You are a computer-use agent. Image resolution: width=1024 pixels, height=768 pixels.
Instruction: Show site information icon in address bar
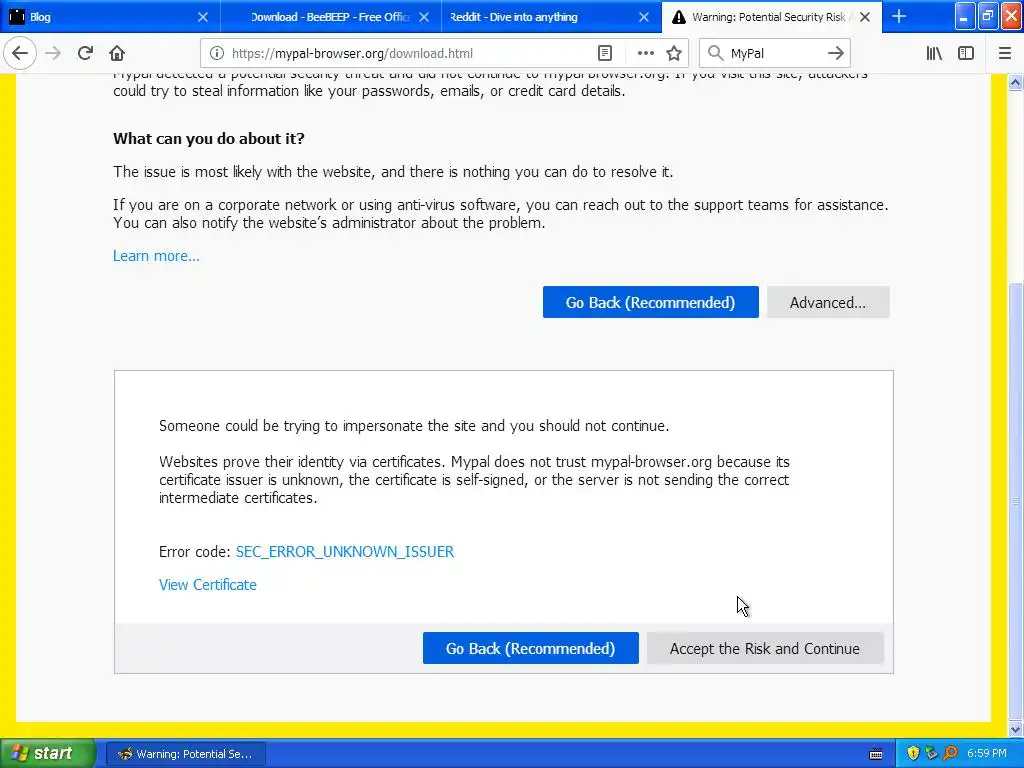216,54
